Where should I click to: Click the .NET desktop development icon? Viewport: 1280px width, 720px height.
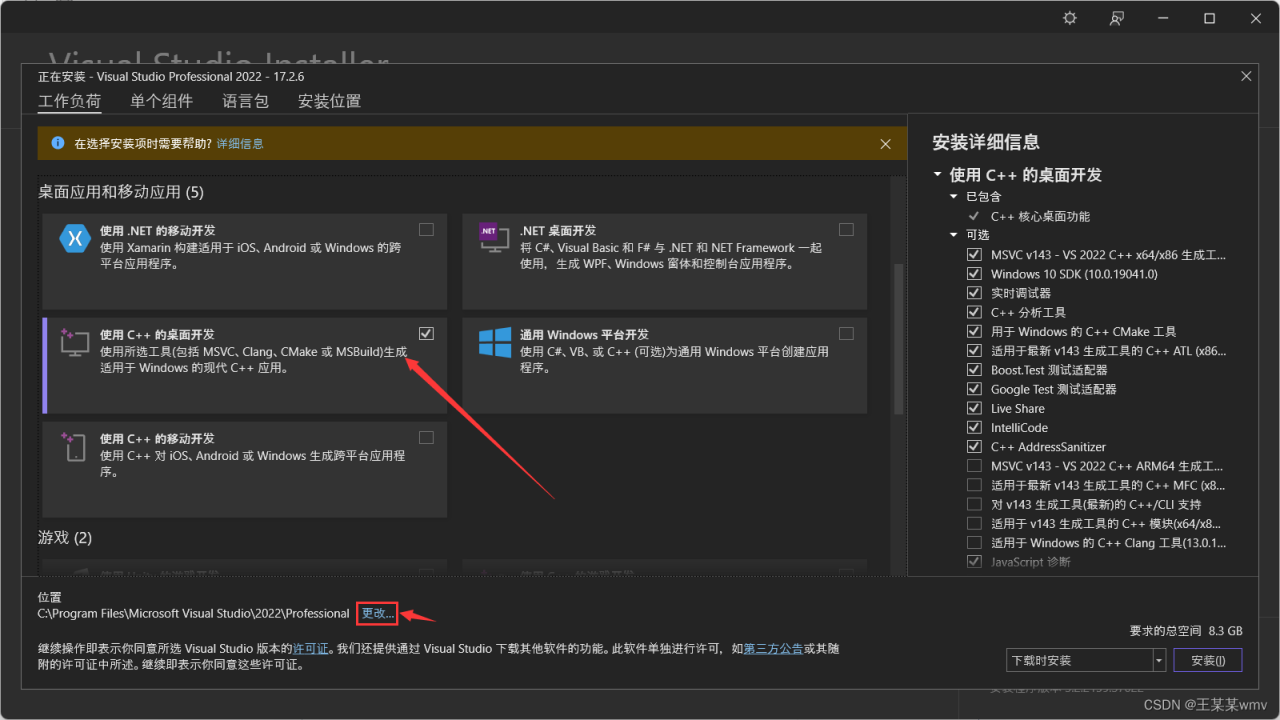click(494, 238)
